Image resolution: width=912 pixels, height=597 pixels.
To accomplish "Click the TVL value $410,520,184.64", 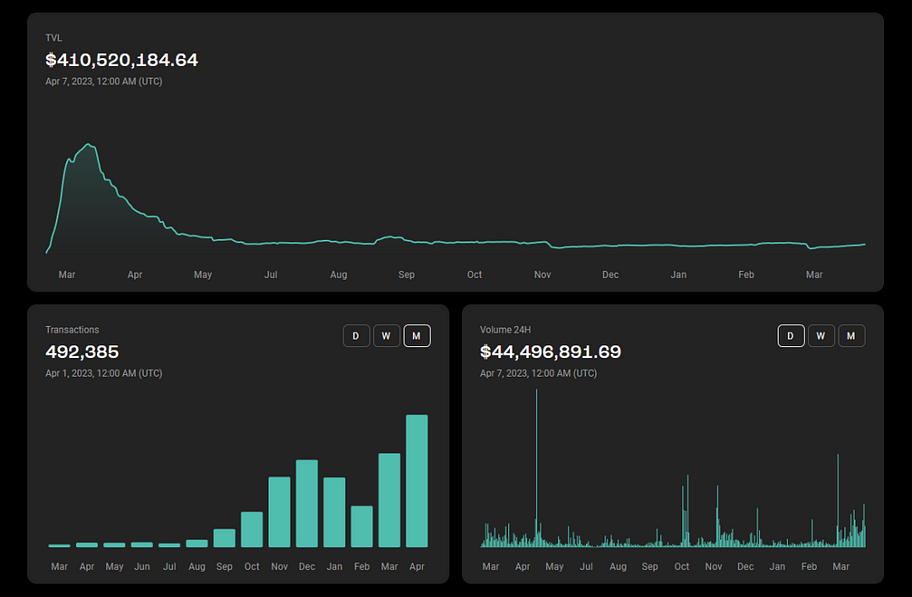I will coord(122,60).
